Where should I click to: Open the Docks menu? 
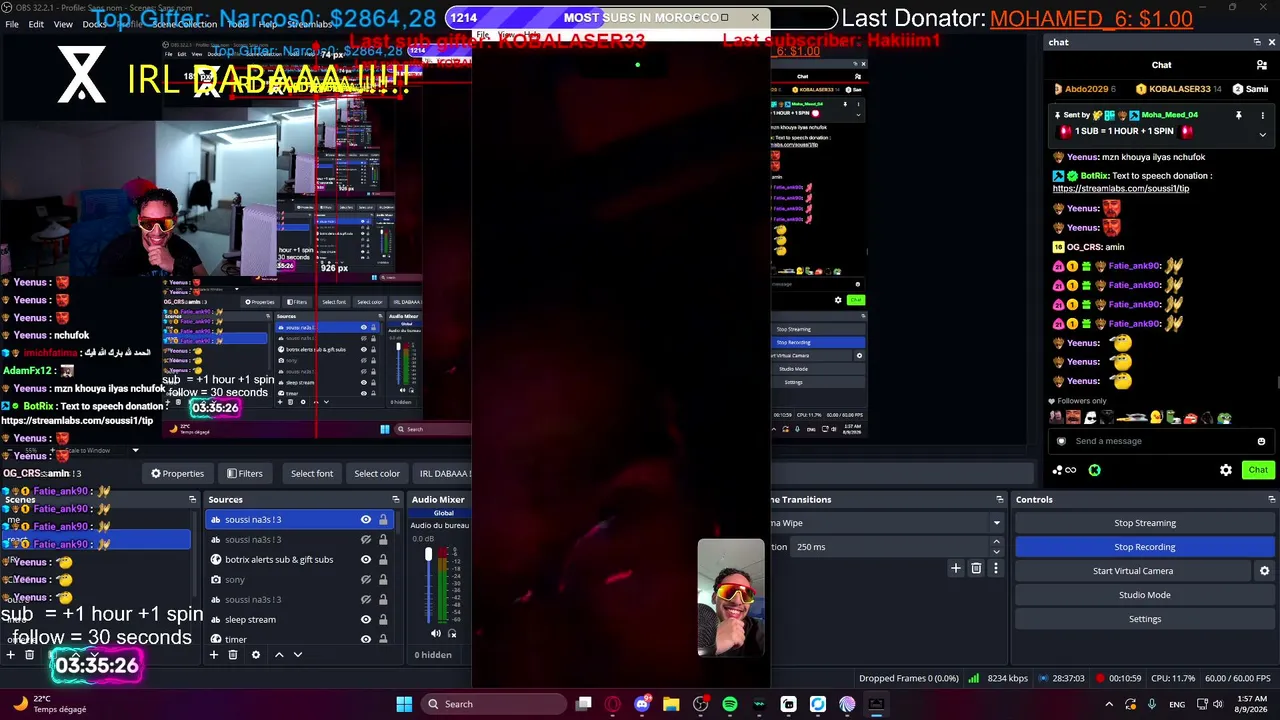pos(94,24)
